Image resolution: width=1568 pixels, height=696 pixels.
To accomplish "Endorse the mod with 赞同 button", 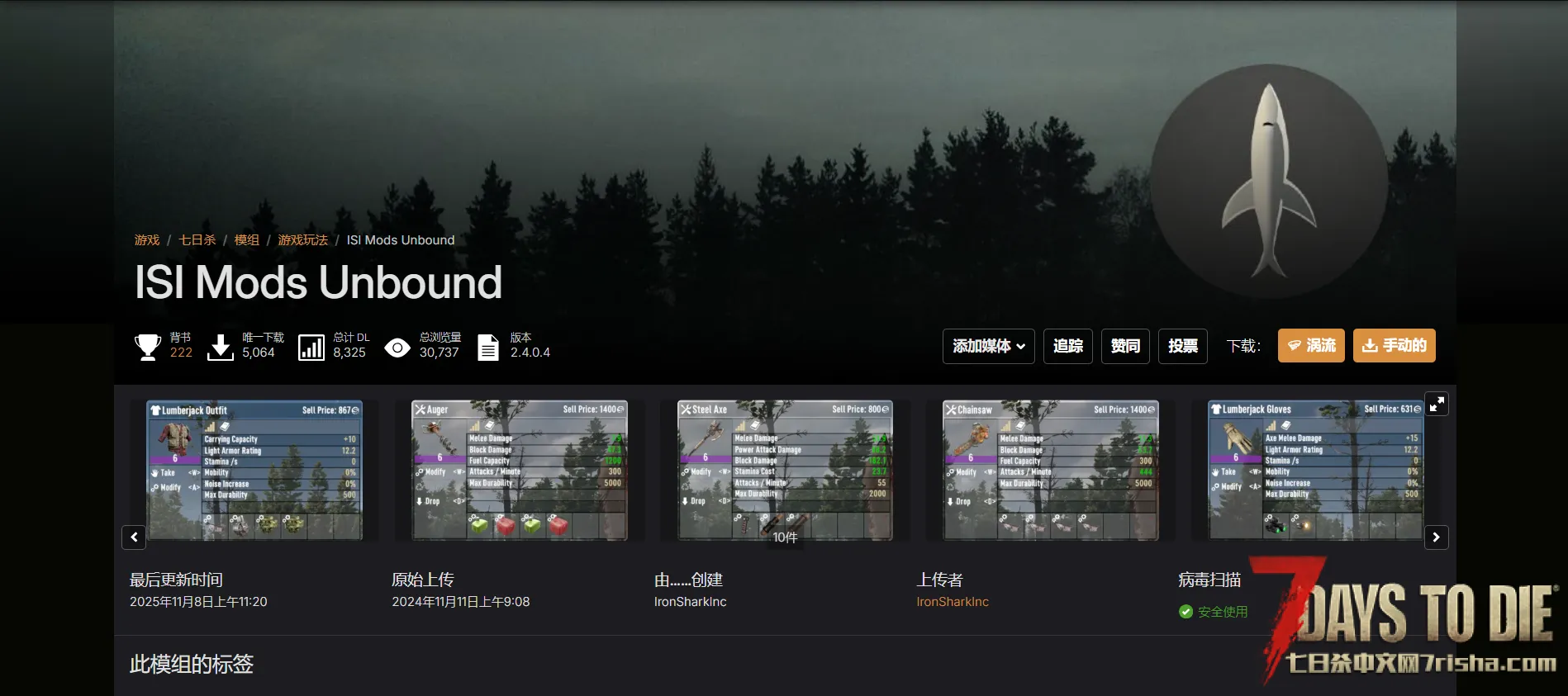I will tap(1125, 346).
